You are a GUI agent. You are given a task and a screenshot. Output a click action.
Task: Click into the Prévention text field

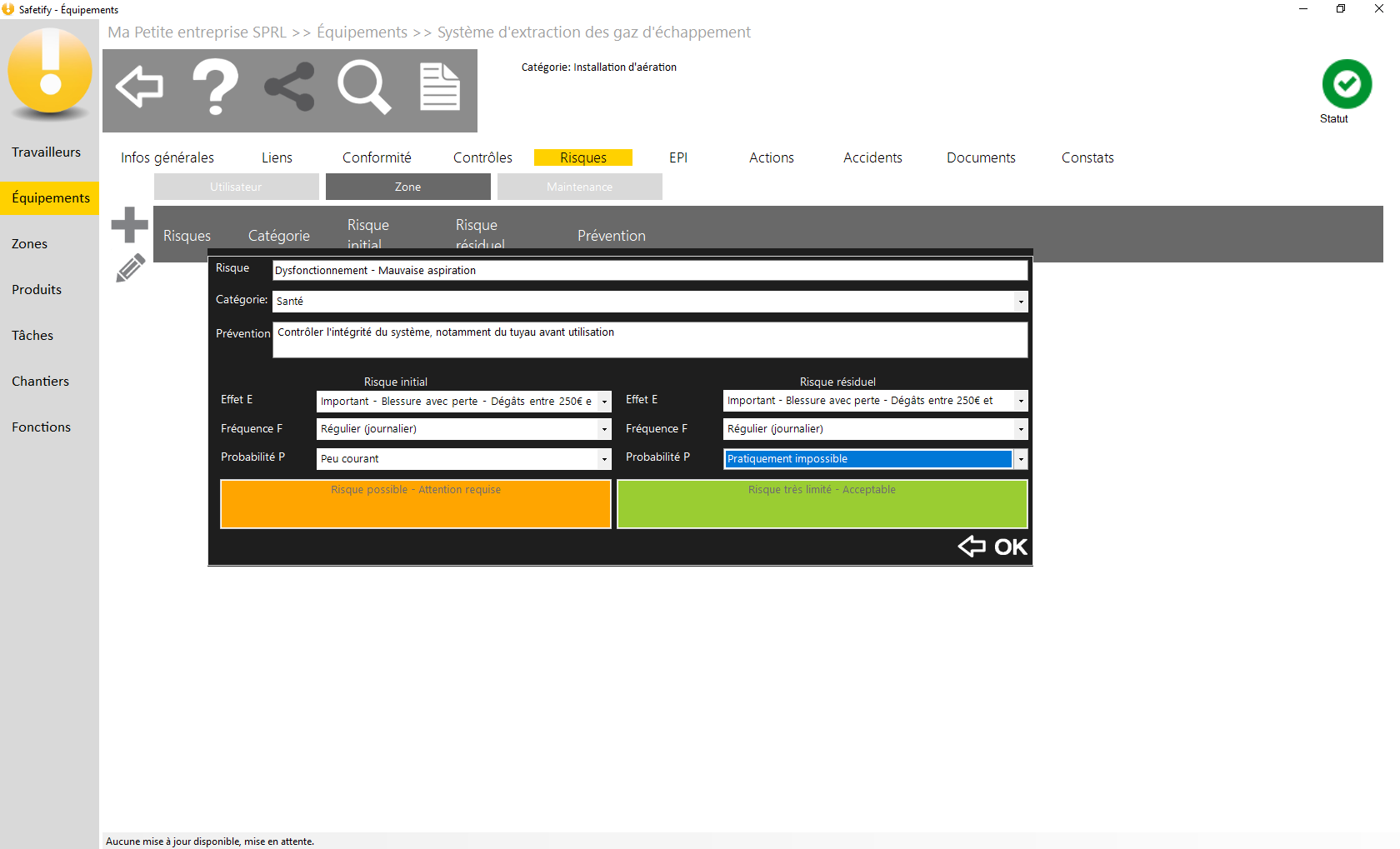click(x=649, y=340)
